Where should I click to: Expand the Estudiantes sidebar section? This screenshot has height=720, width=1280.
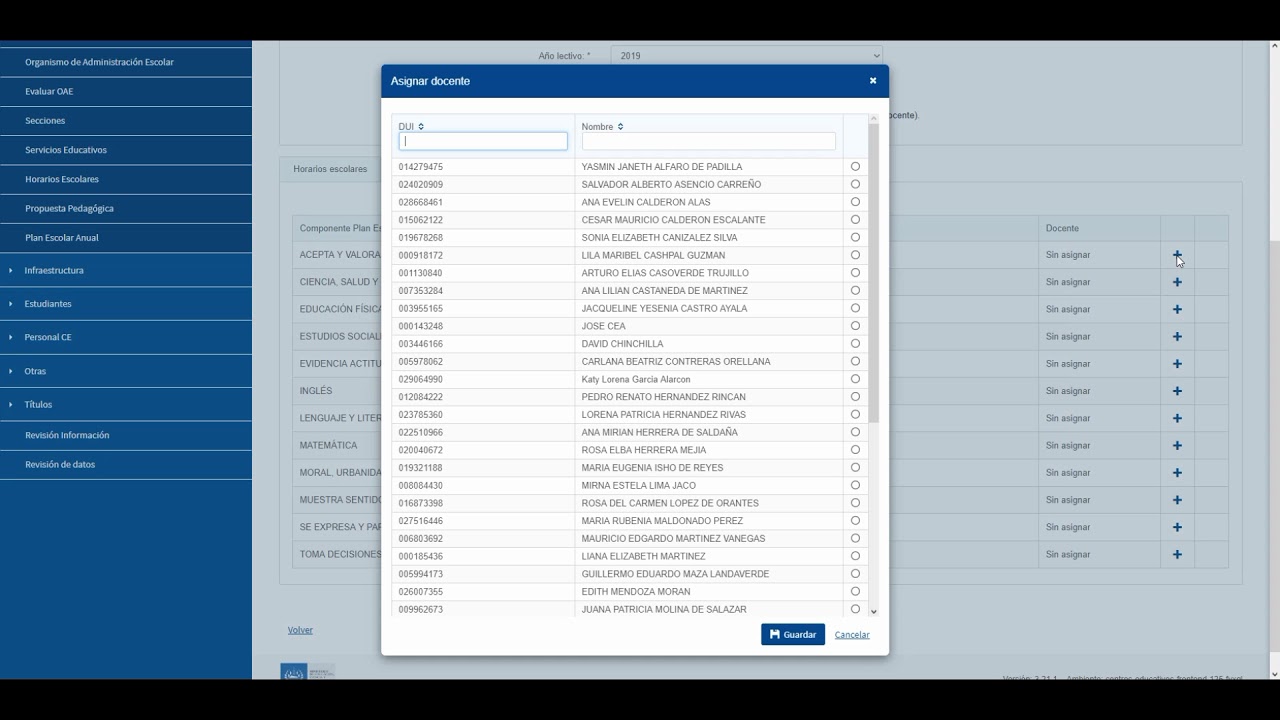tap(126, 304)
